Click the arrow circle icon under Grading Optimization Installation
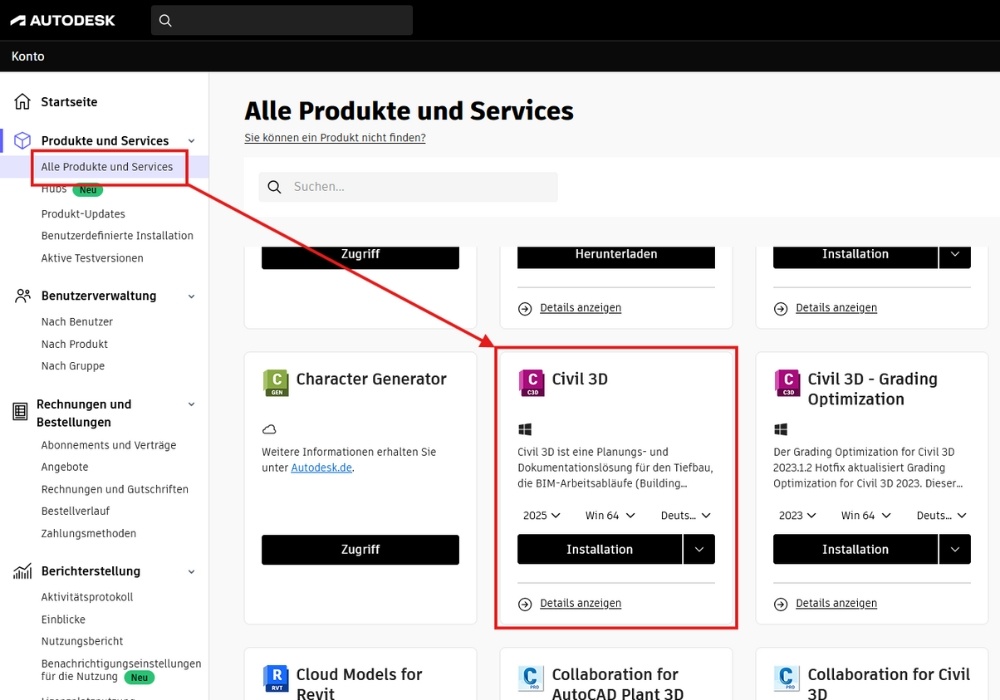 [x=781, y=604]
